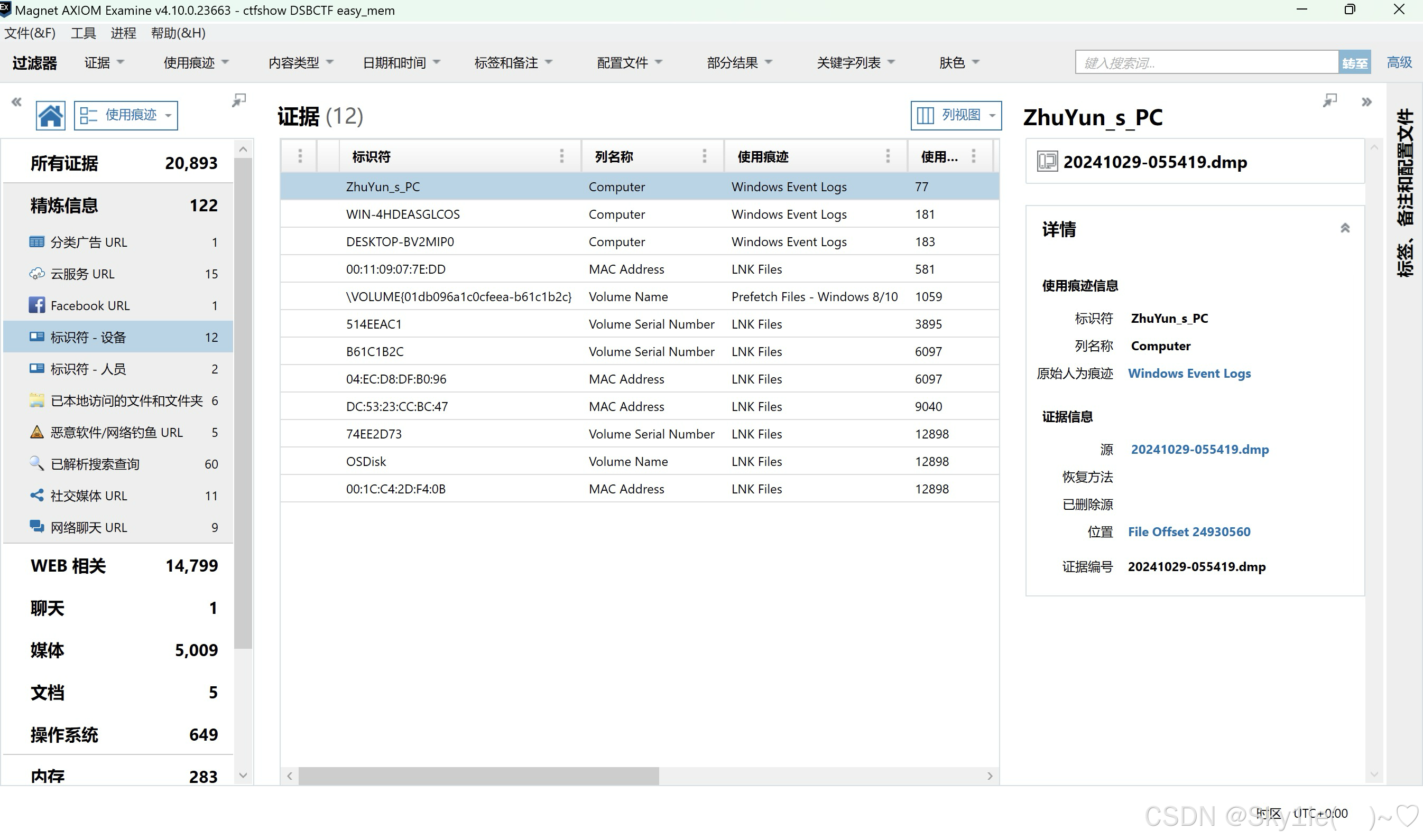Collapse the 详情 section

click(1345, 228)
